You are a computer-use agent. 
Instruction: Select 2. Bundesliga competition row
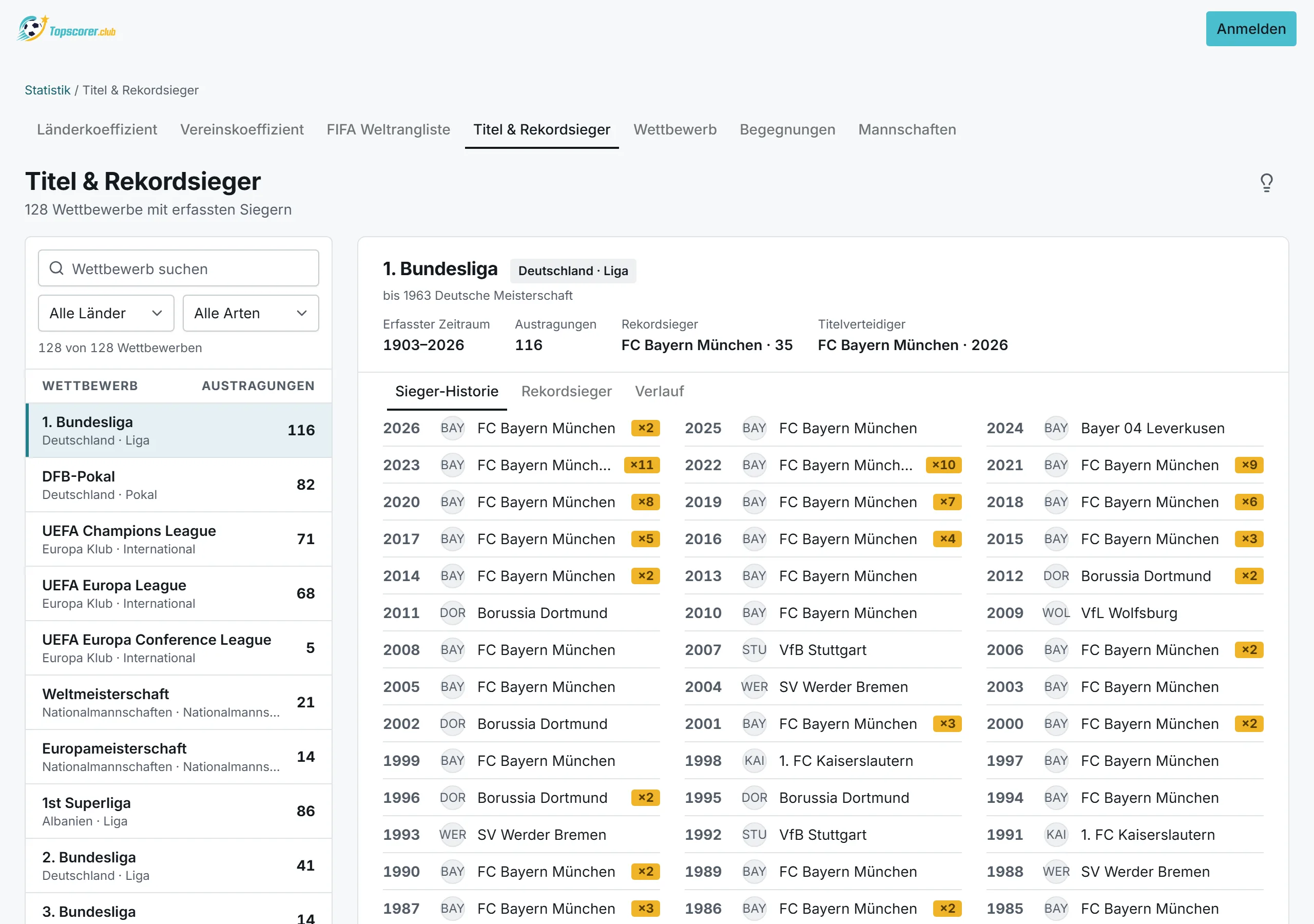(x=179, y=865)
